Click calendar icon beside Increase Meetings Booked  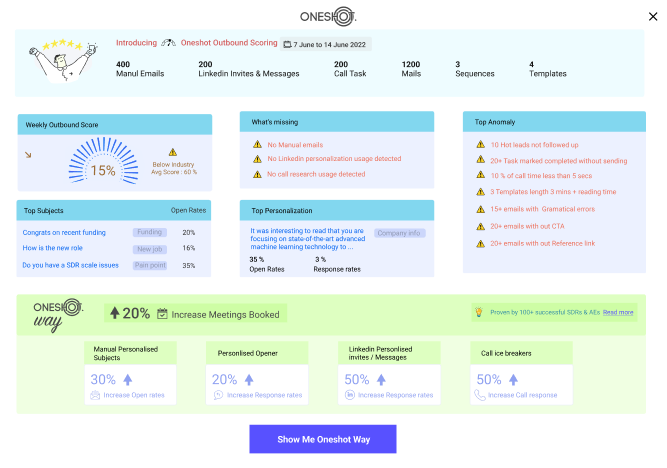pos(162,314)
